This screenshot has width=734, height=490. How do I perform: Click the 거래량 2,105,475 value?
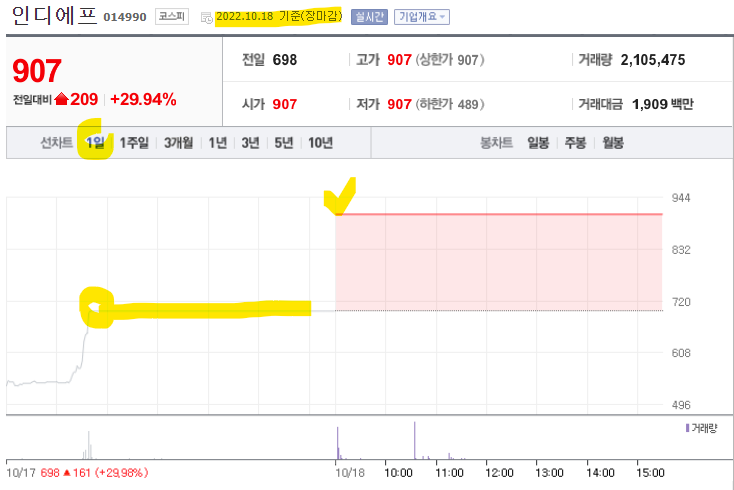[x=653, y=60]
